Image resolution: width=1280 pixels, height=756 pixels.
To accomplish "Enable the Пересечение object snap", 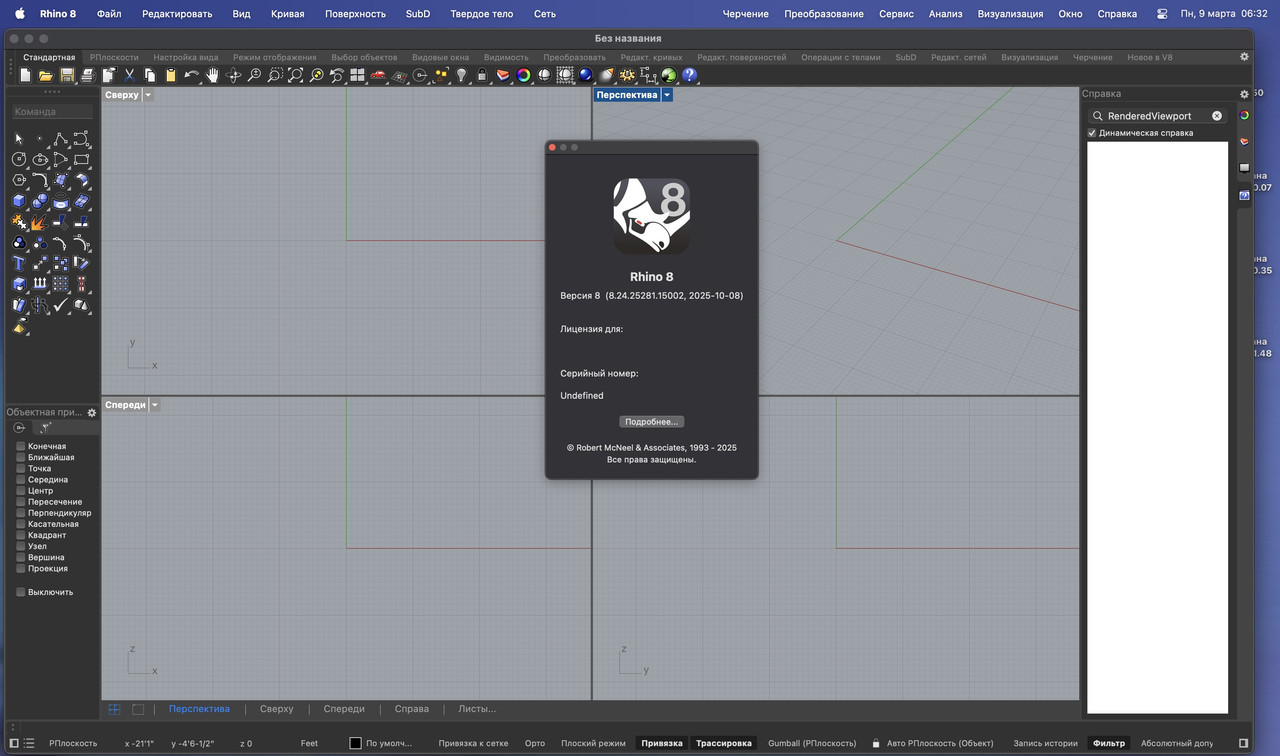I will 20,502.
